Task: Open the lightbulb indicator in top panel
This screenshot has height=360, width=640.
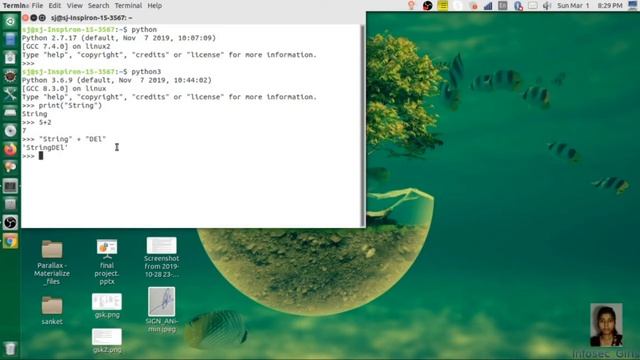Action: 411,5
